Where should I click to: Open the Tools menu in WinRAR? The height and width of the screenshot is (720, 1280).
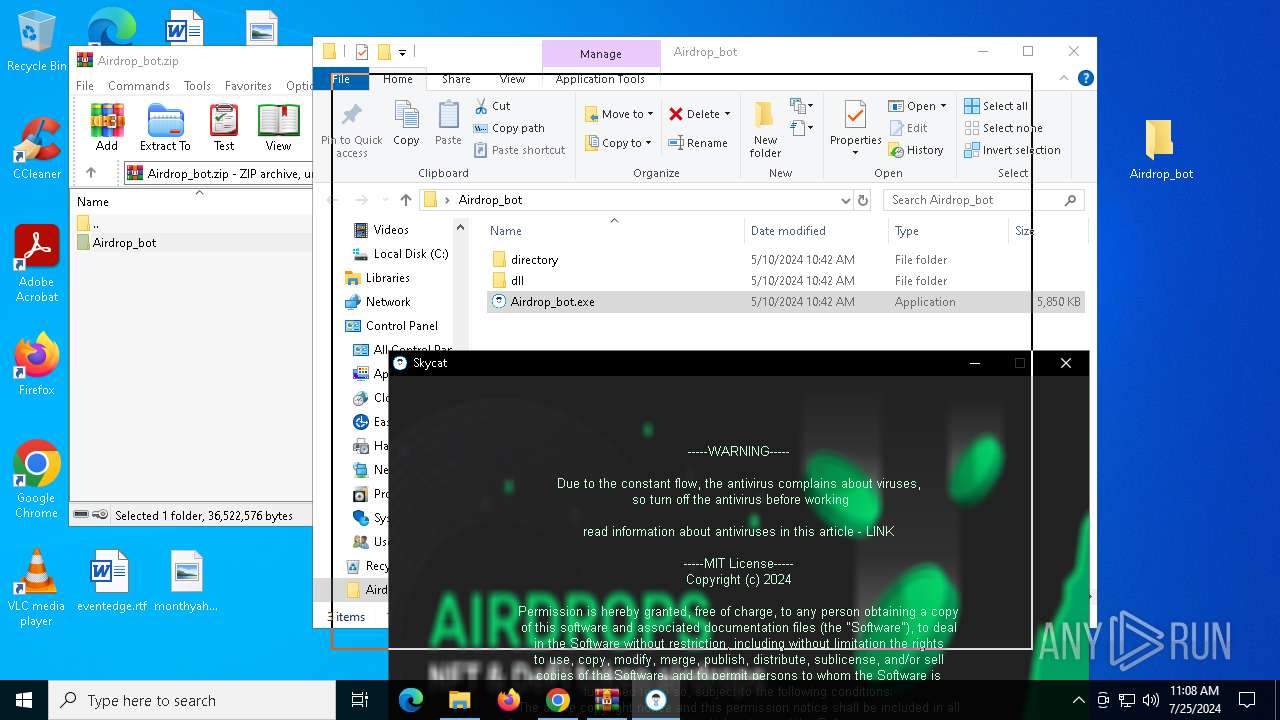pyautogui.click(x=197, y=86)
